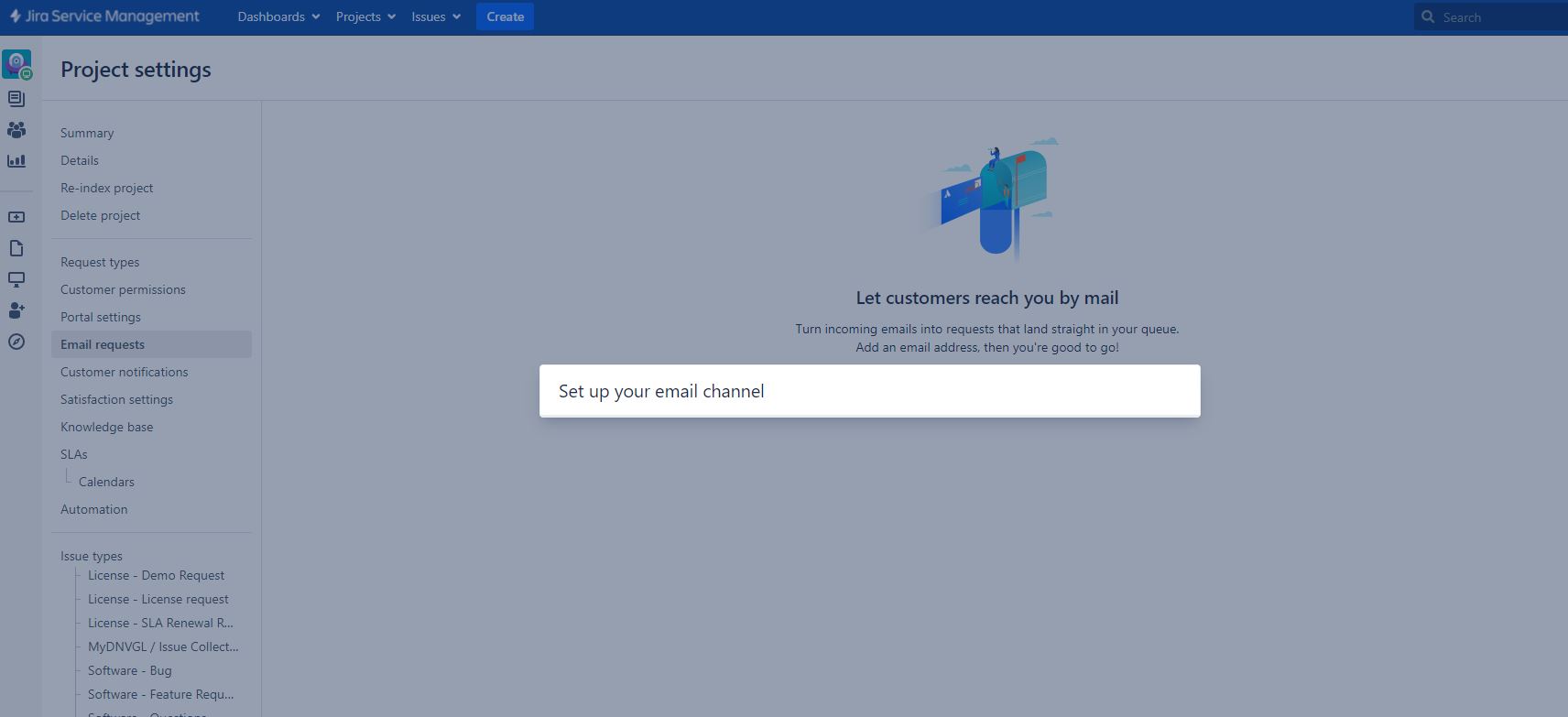
Task: Click the Issue types heading link
Action: coord(92,556)
